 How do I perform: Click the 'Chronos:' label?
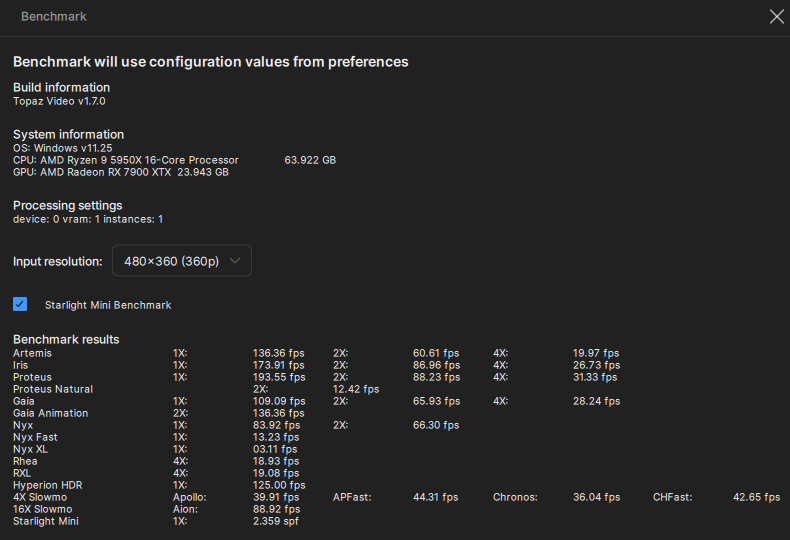[515, 498]
